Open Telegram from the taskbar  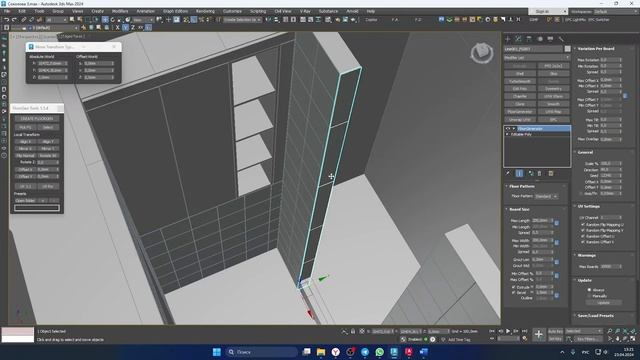[x=365, y=352]
